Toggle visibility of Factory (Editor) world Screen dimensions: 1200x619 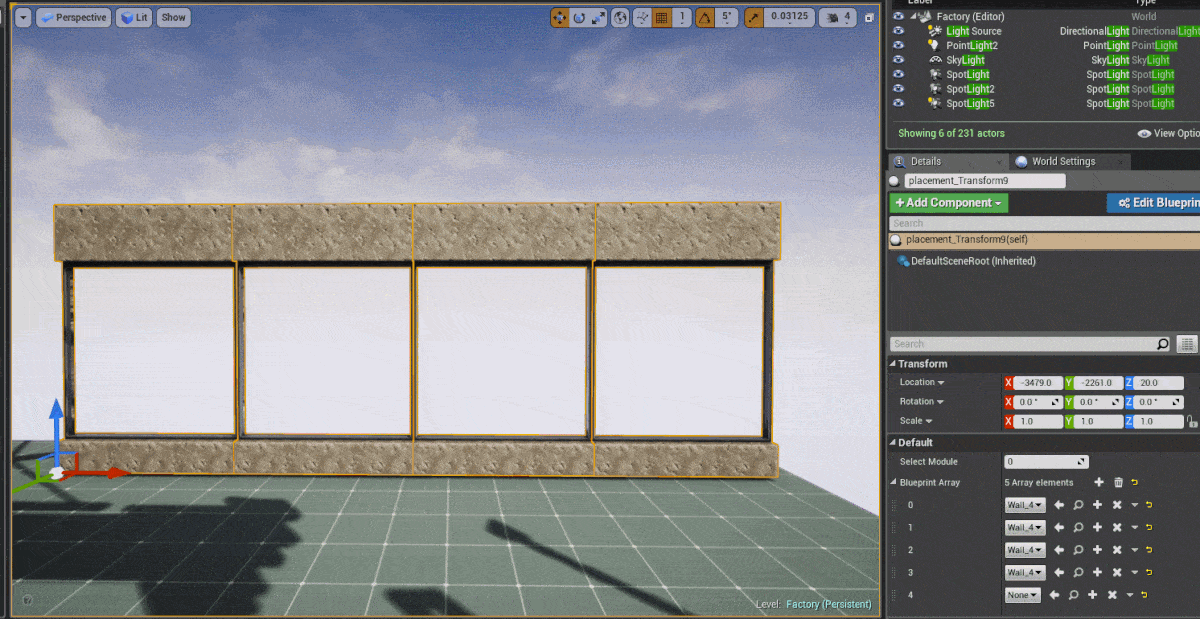pyautogui.click(x=898, y=17)
